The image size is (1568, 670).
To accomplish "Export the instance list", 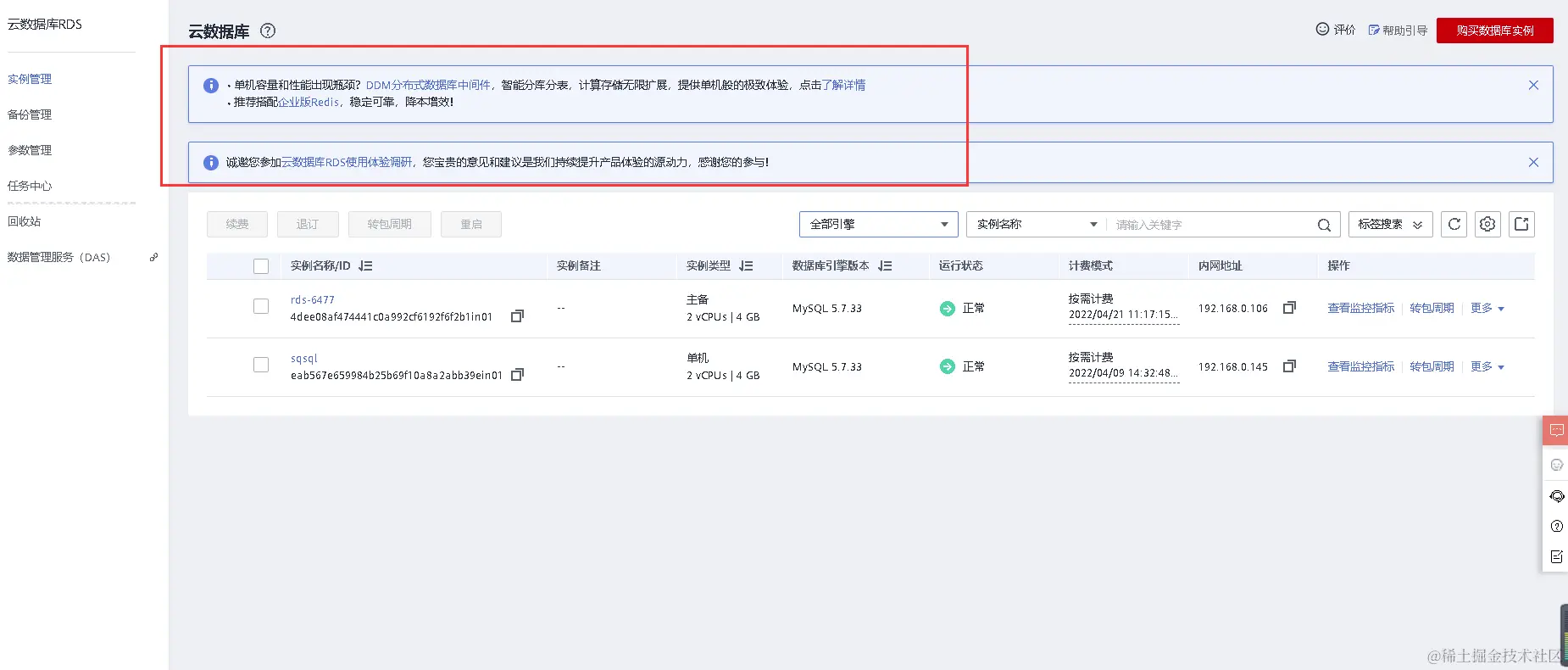I will (1521, 224).
